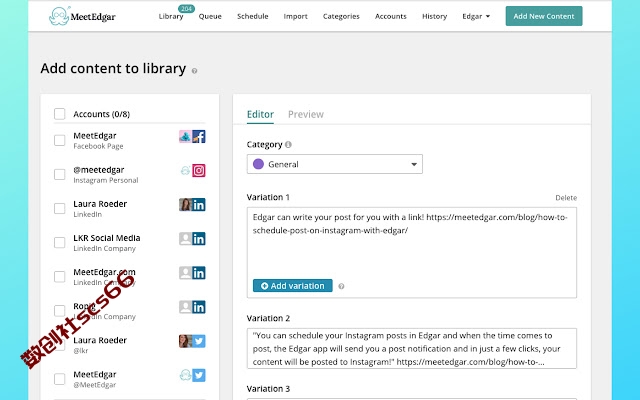The height and width of the screenshot is (400, 640).
Task: Click the help icon beside Add variation
Action: pos(341,286)
